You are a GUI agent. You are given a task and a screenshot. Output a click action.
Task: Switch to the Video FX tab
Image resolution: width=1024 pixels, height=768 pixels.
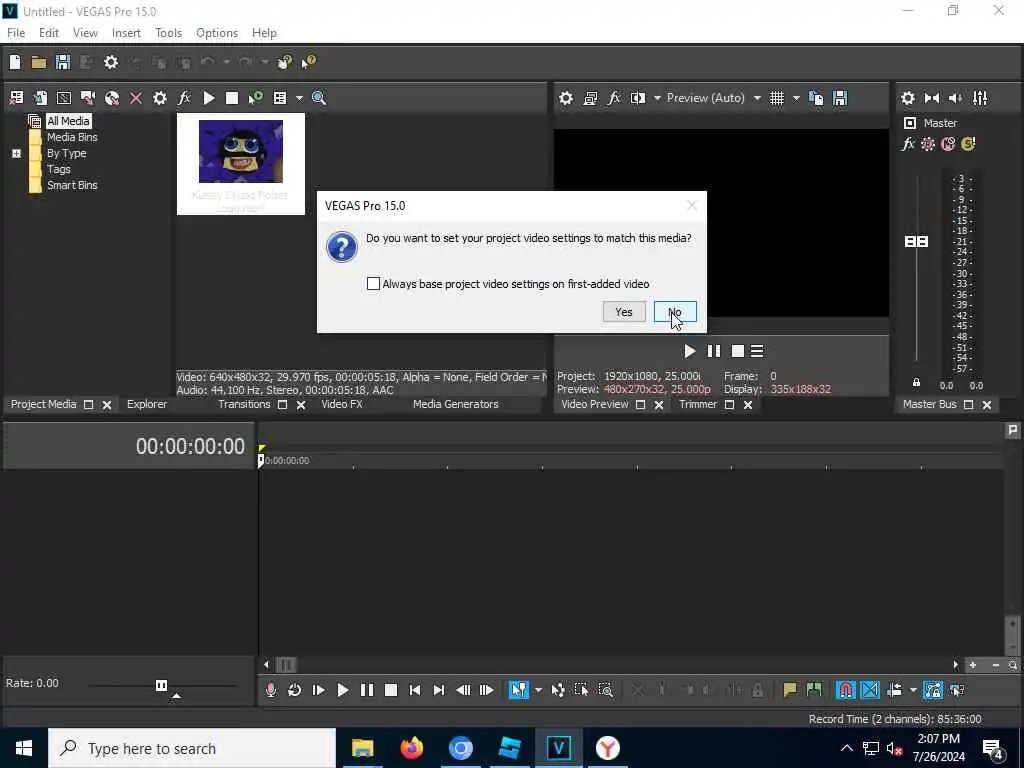click(x=342, y=404)
